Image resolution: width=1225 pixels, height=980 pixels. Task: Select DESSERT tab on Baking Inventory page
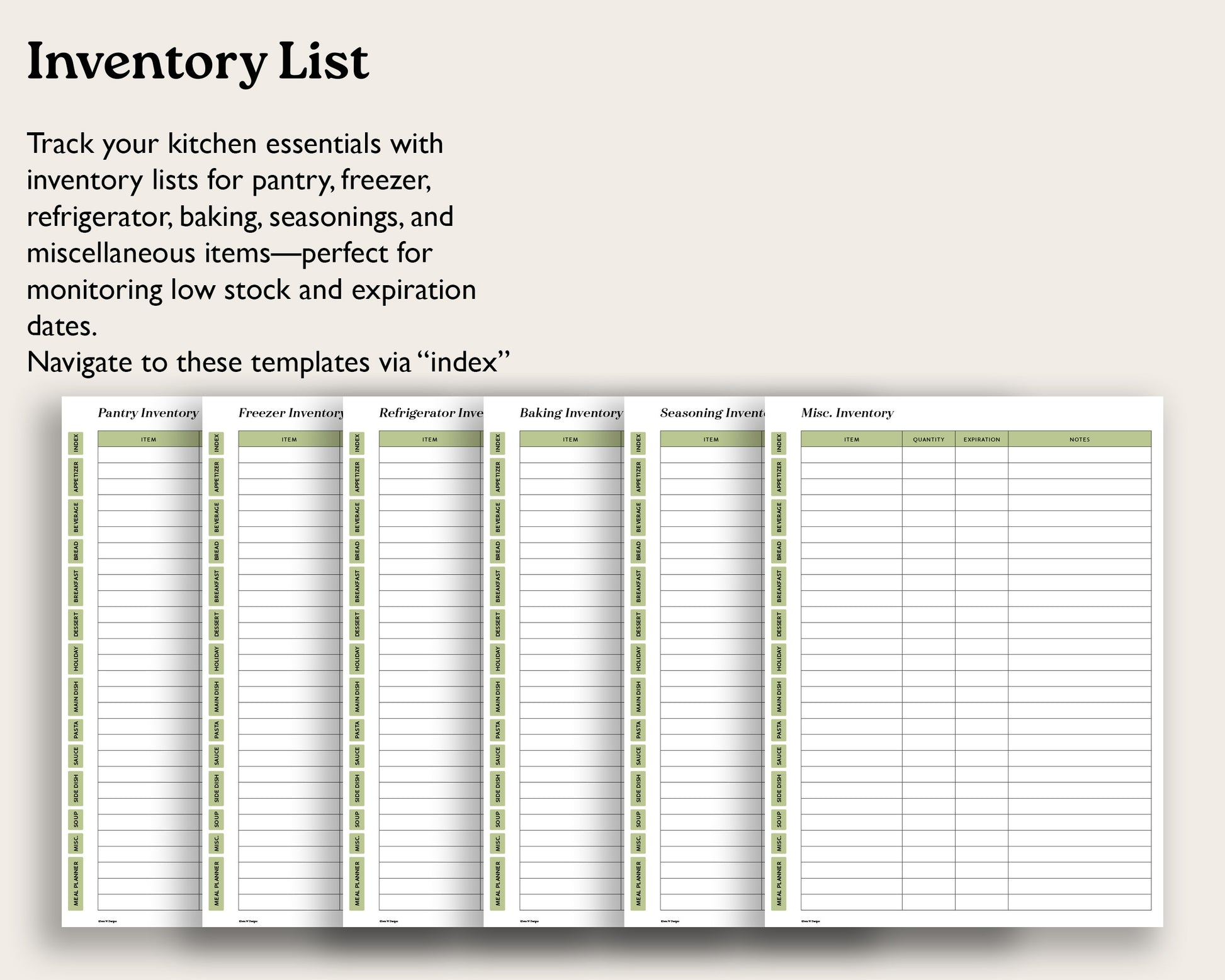(x=498, y=624)
